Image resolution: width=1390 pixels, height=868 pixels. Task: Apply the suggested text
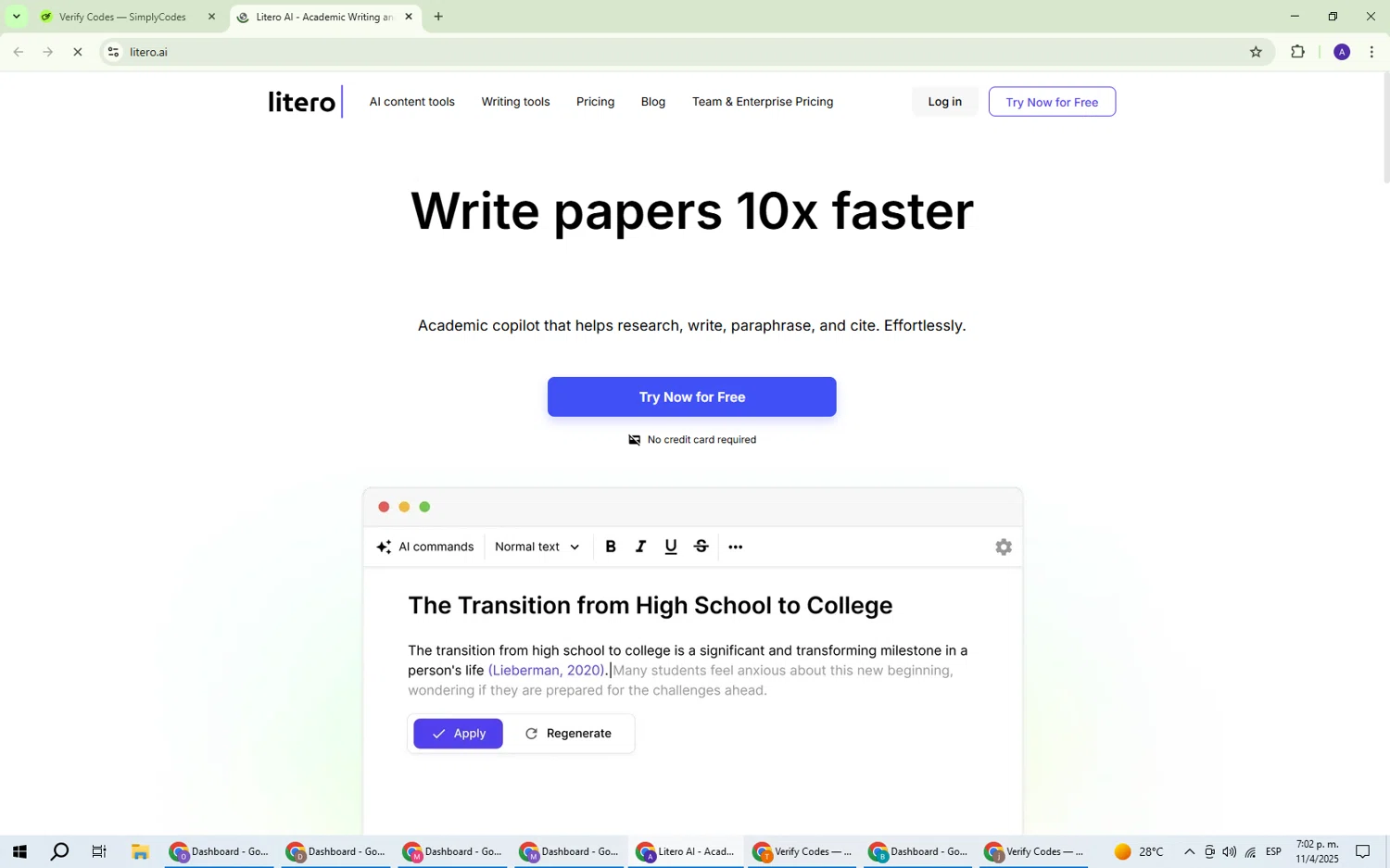tap(459, 734)
